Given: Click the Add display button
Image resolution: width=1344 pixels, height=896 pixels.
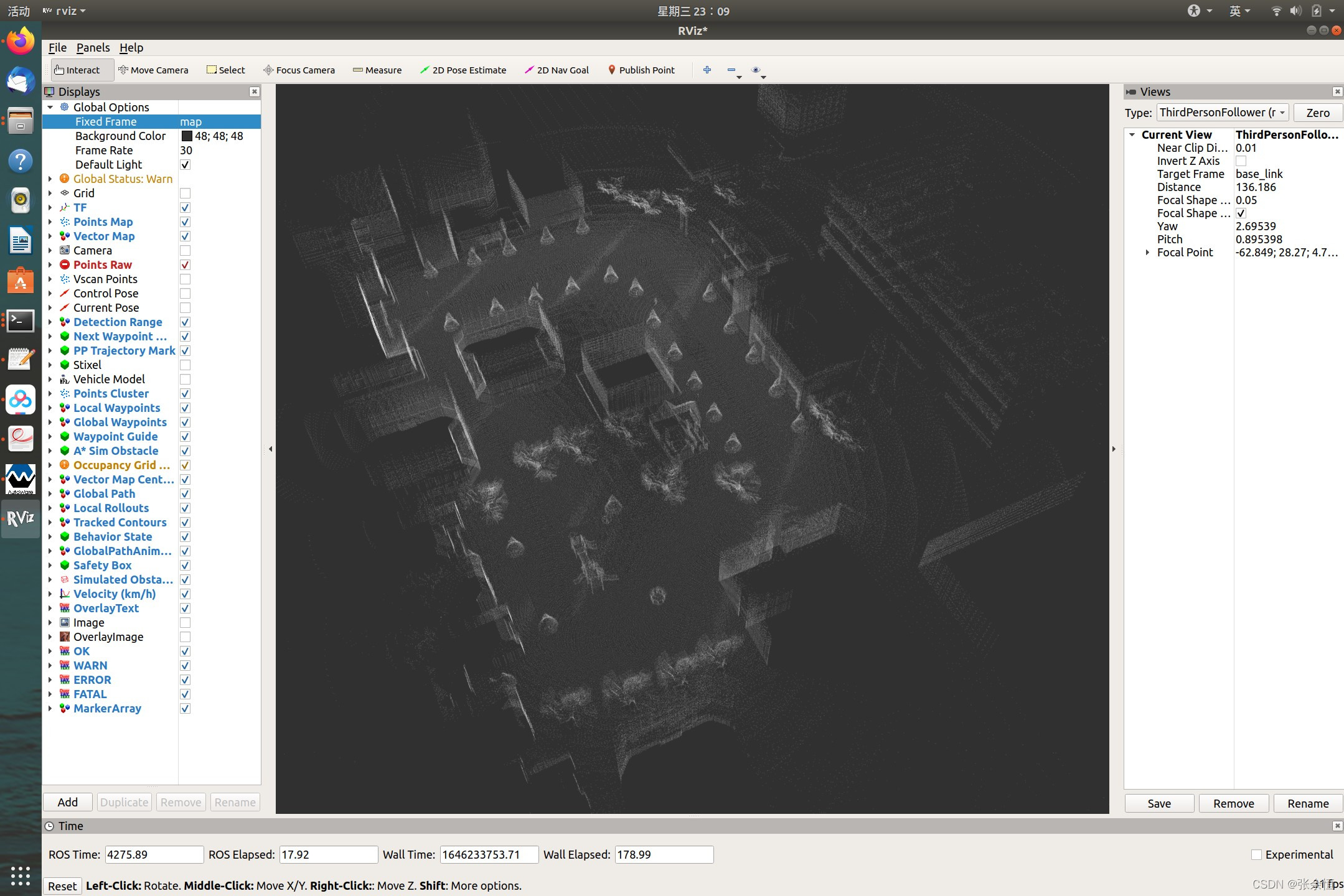Looking at the screenshot, I should point(67,802).
